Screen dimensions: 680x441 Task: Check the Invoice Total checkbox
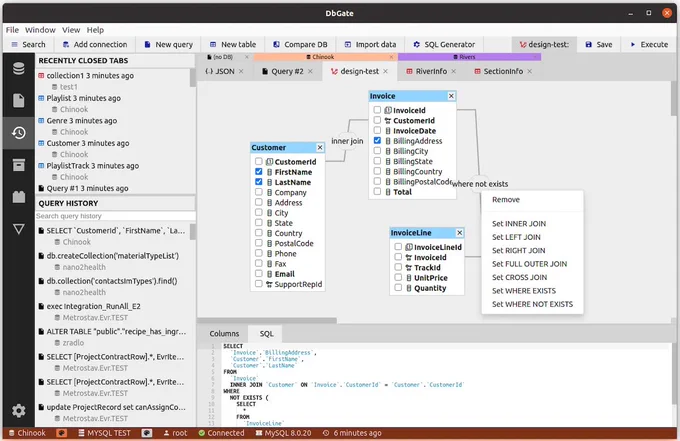(x=377, y=191)
